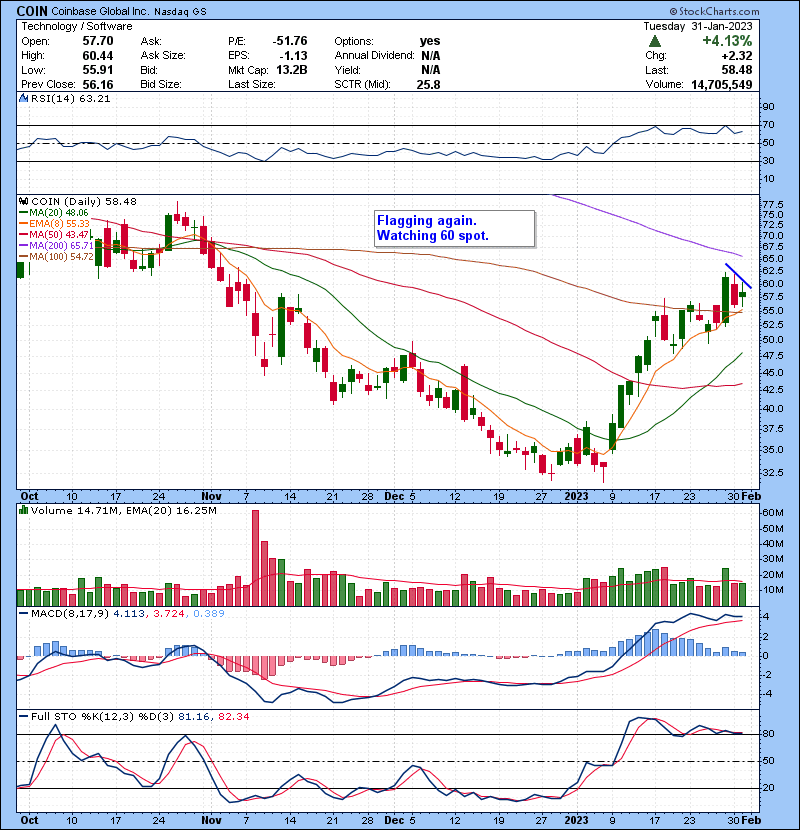Click the Technology / Software sector label
The image size is (800, 830).
[x=77, y=26]
